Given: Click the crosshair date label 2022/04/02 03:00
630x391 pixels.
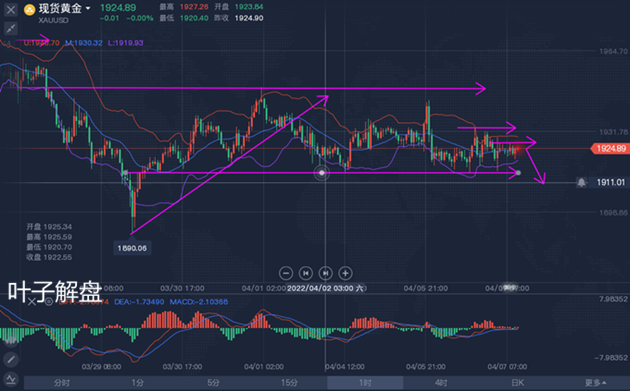Looking at the screenshot, I should point(325,288).
